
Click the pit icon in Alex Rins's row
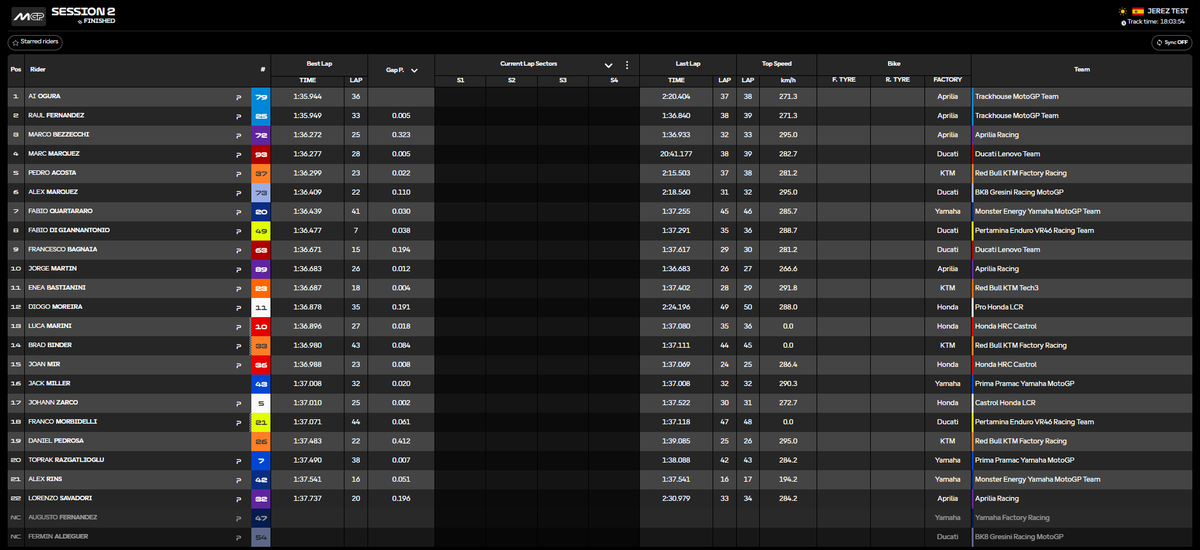point(238,479)
